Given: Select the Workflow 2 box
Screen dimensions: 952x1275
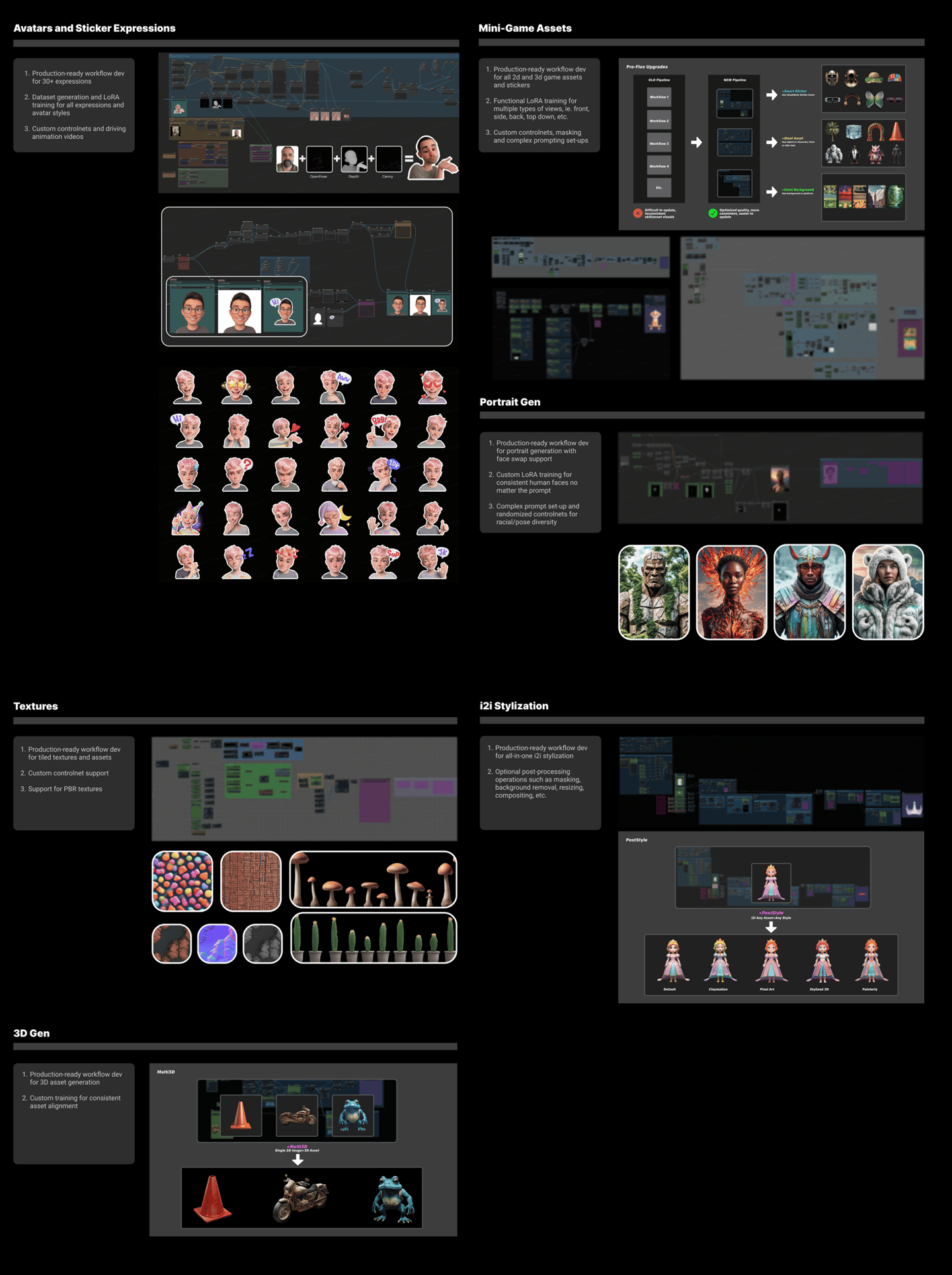Looking at the screenshot, I should pos(659,120).
